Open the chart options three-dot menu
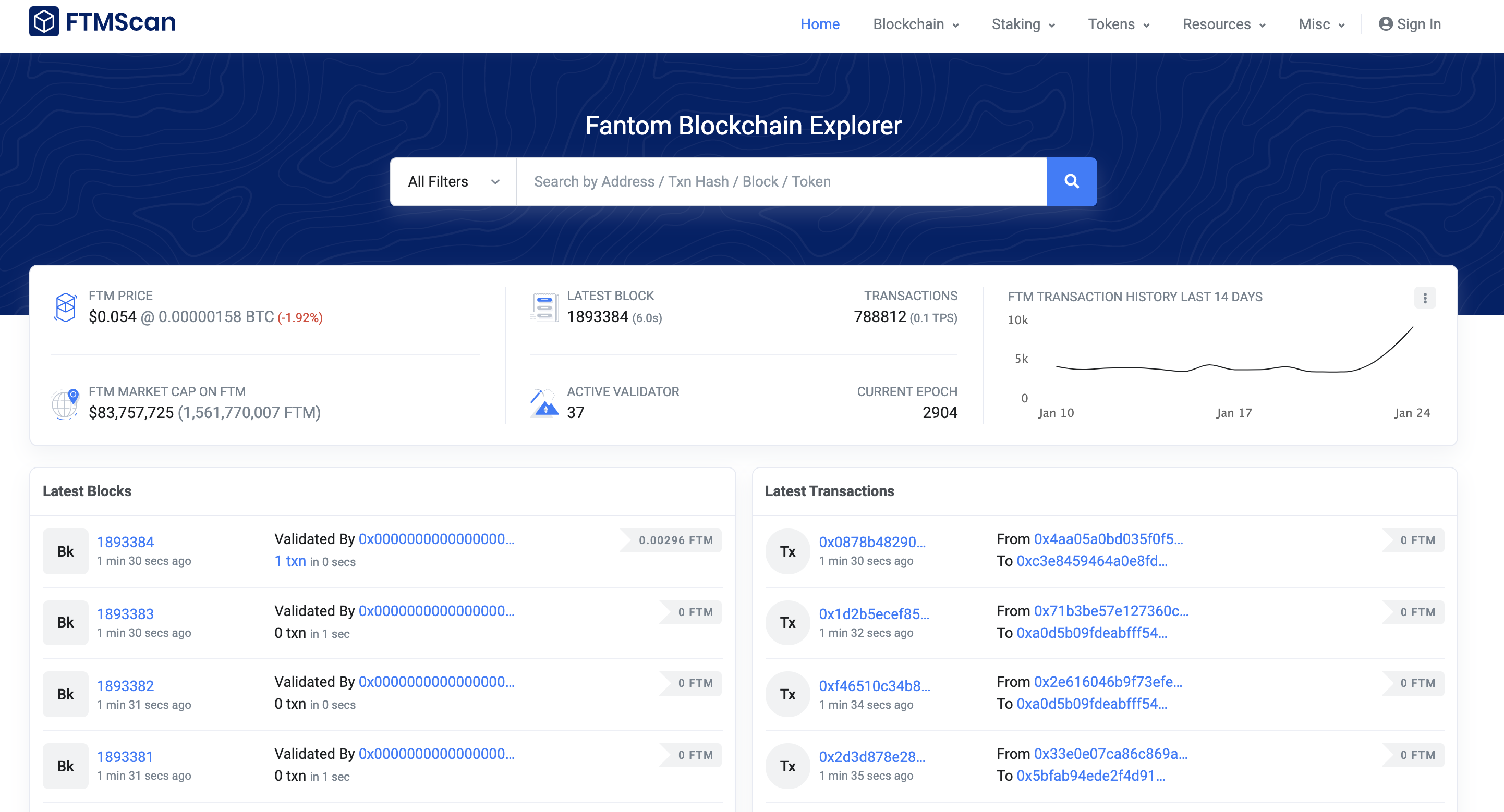The width and height of the screenshot is (1504, 812). 1425,298
